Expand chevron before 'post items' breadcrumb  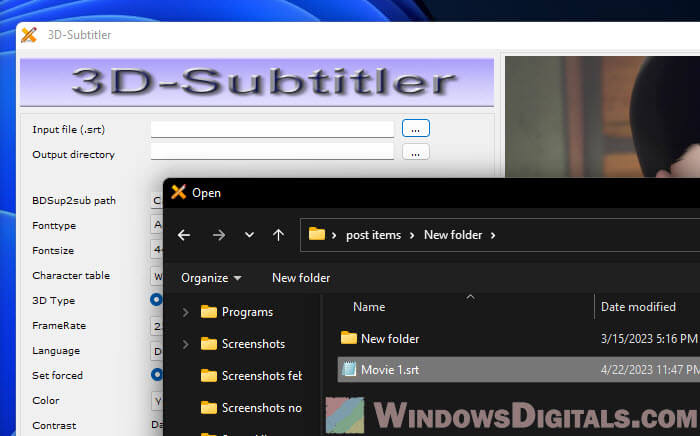[333, 235]
